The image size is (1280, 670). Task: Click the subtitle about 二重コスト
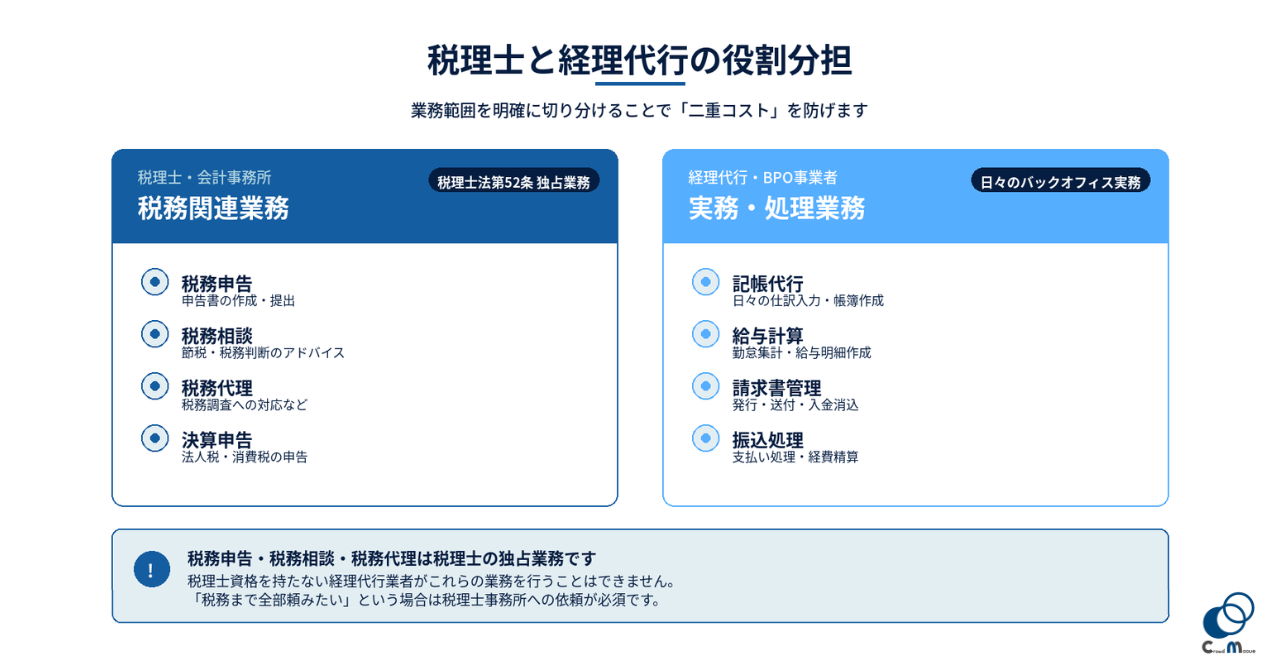coord(640,110)
